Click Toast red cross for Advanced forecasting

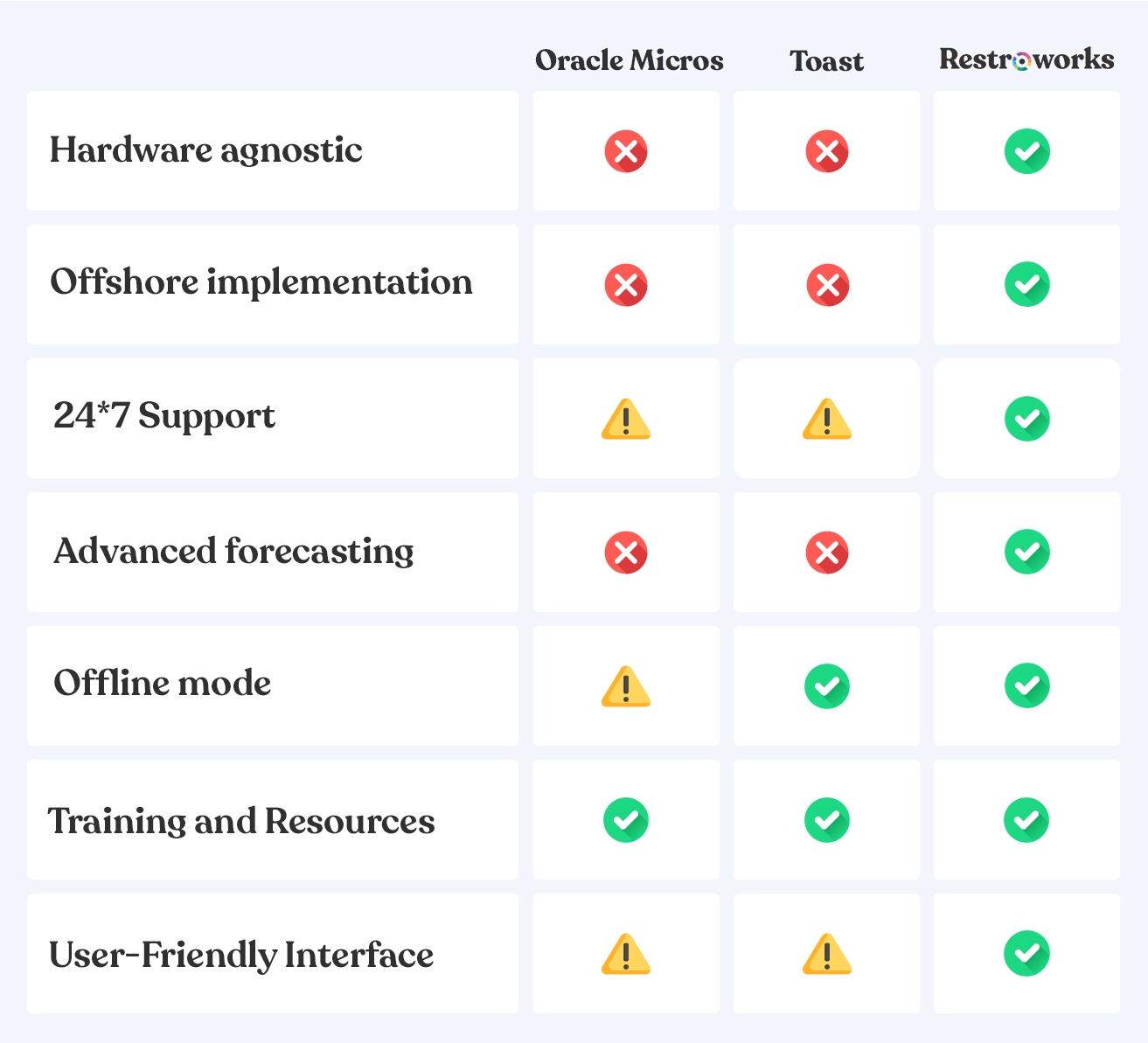(827, 553)
